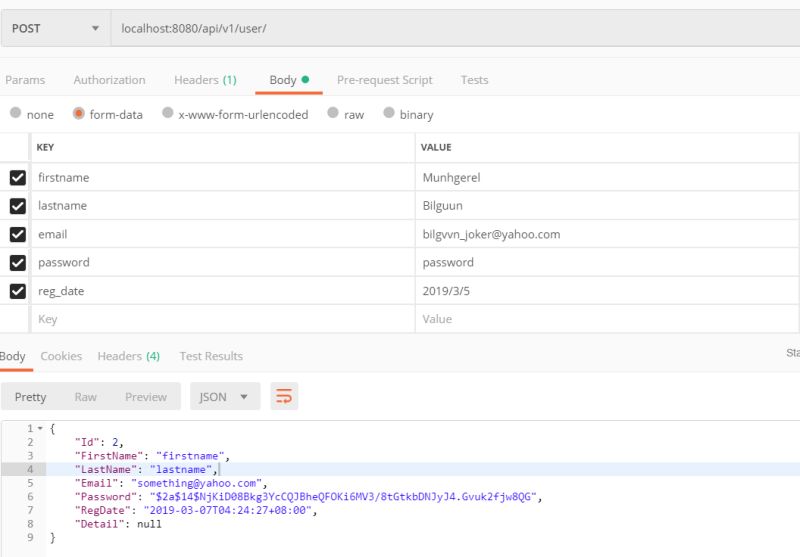The width and height of the screenshot is (800, 557).
Task: Click the 2019/3/5 value cell
Action: click(607, 291)
